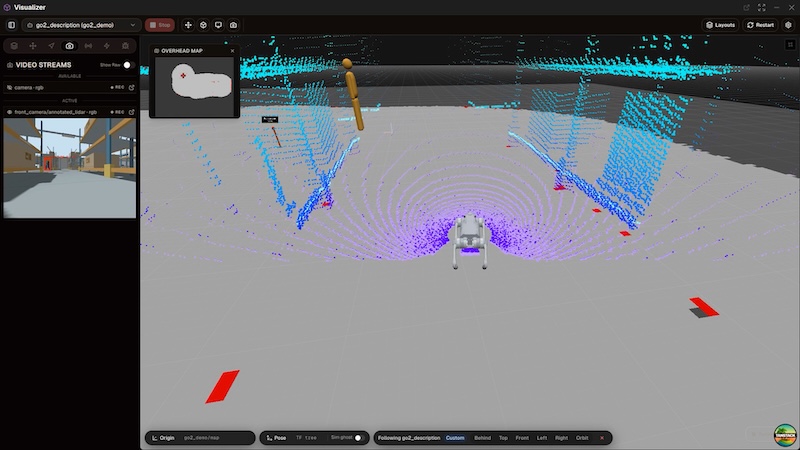Click the front camera video preview

pos(70,168)
